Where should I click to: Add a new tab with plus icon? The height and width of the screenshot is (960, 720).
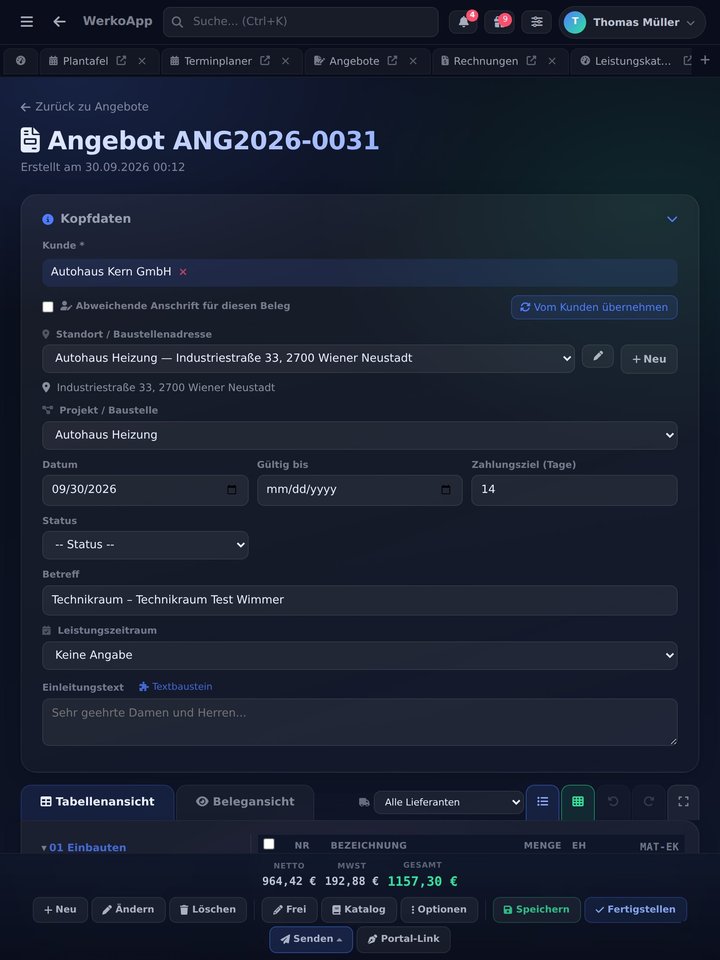(705, 60)
